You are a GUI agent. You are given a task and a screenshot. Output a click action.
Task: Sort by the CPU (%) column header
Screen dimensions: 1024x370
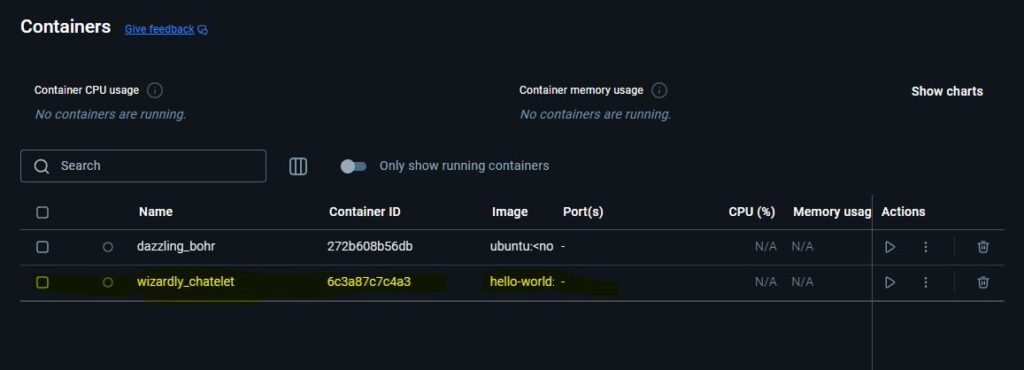(x=752, y=211)
